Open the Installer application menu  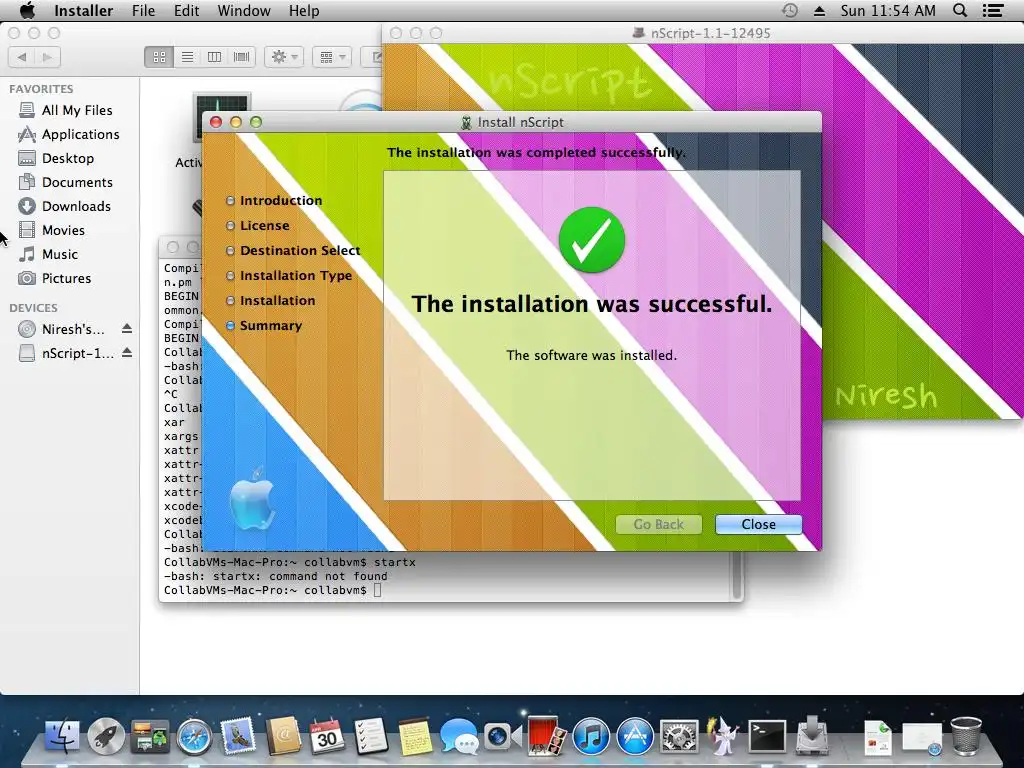[84, 11]
